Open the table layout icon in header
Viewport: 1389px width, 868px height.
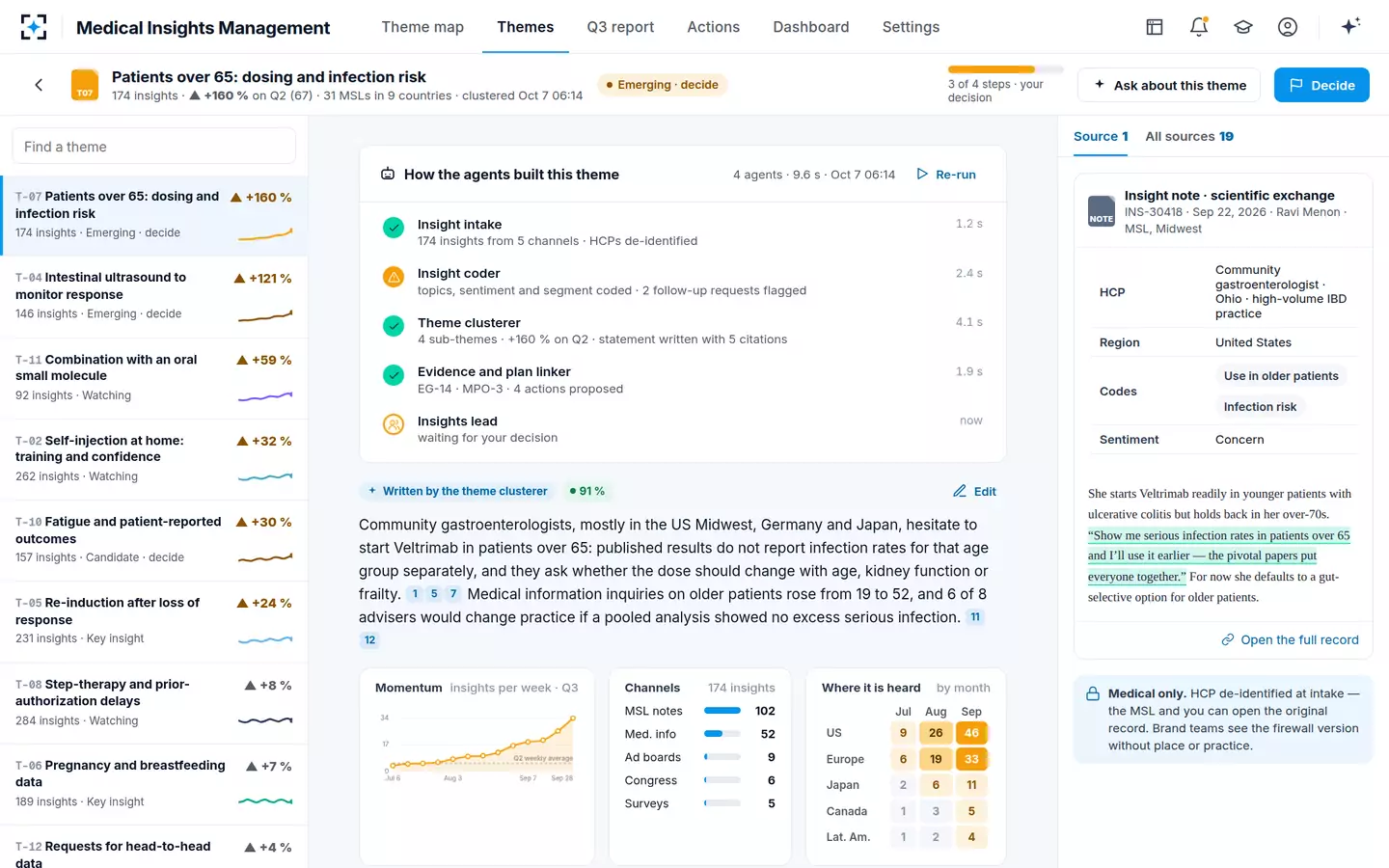coord(1155,27)
